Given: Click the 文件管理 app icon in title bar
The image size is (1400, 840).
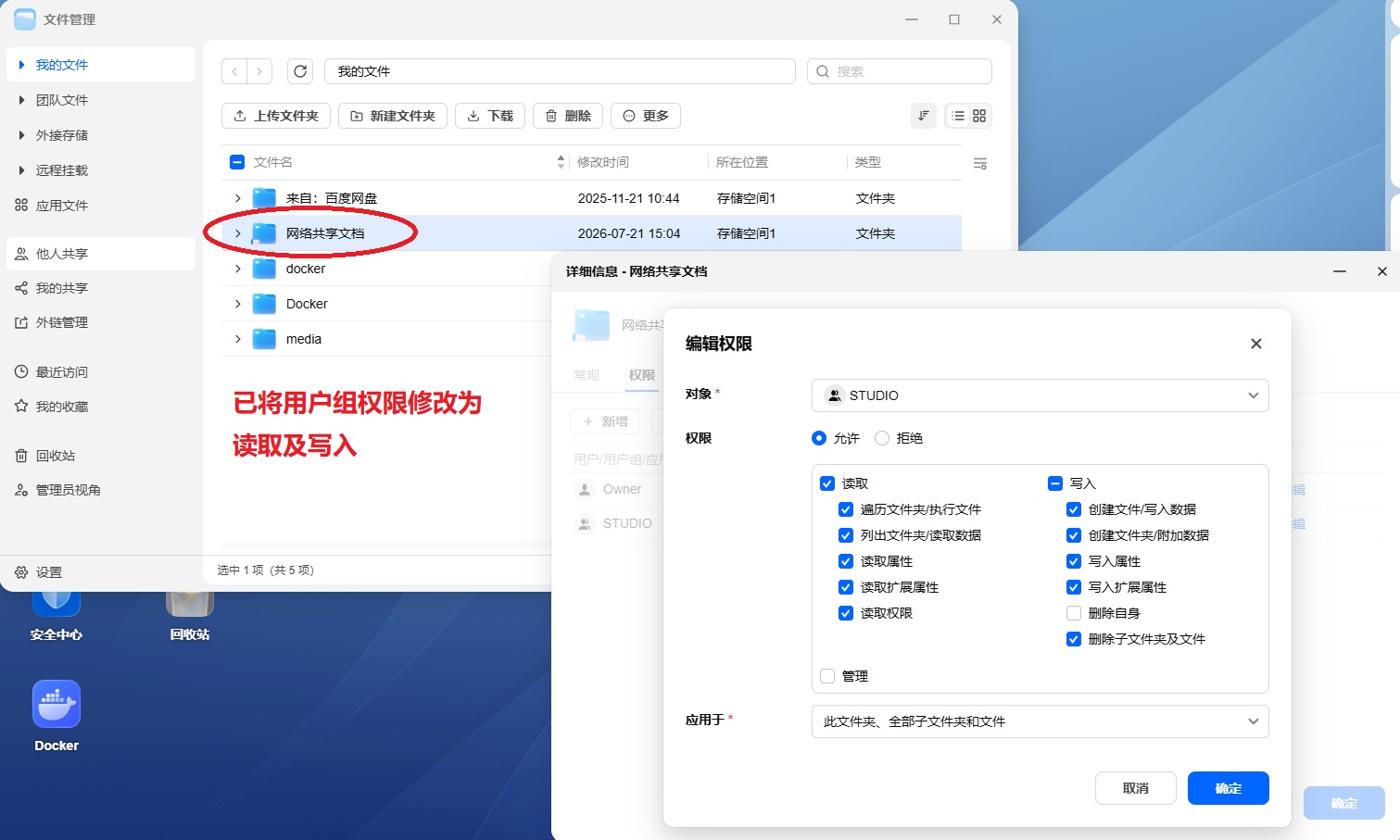Looking at the screenshot, I should click(x=25, y=19).
